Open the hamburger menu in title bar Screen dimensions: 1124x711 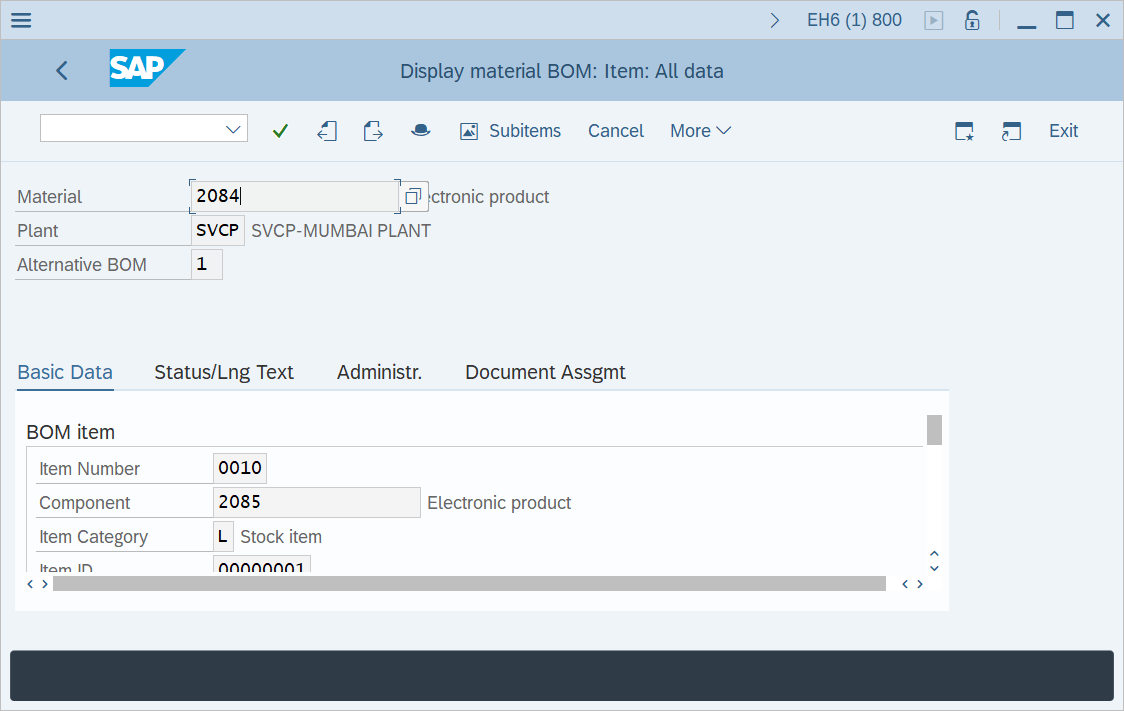(x=20, y=20)
